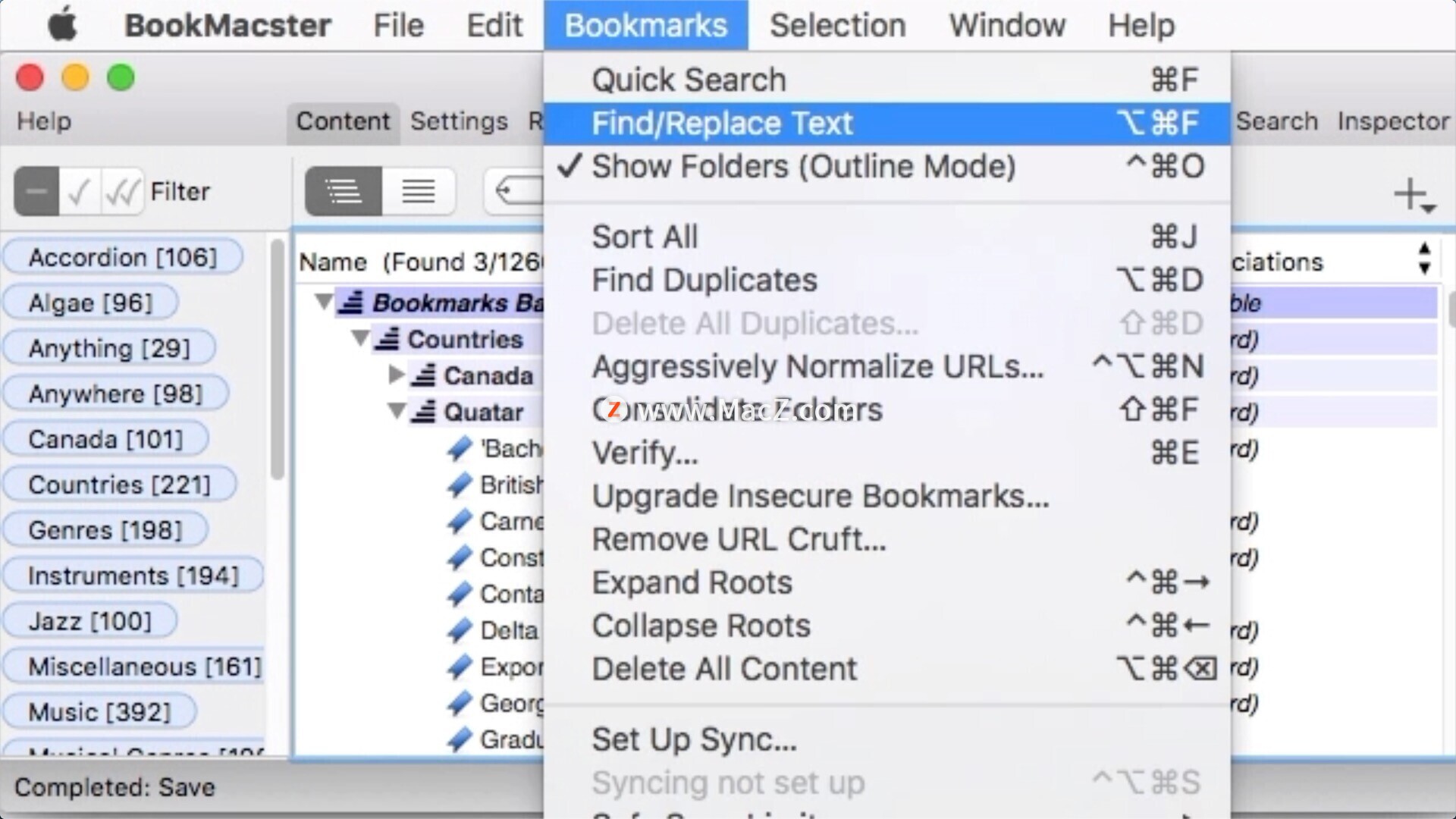1456x819 pixels.
Task: Select the Countries [221] tag
Action: coord(119,485)
